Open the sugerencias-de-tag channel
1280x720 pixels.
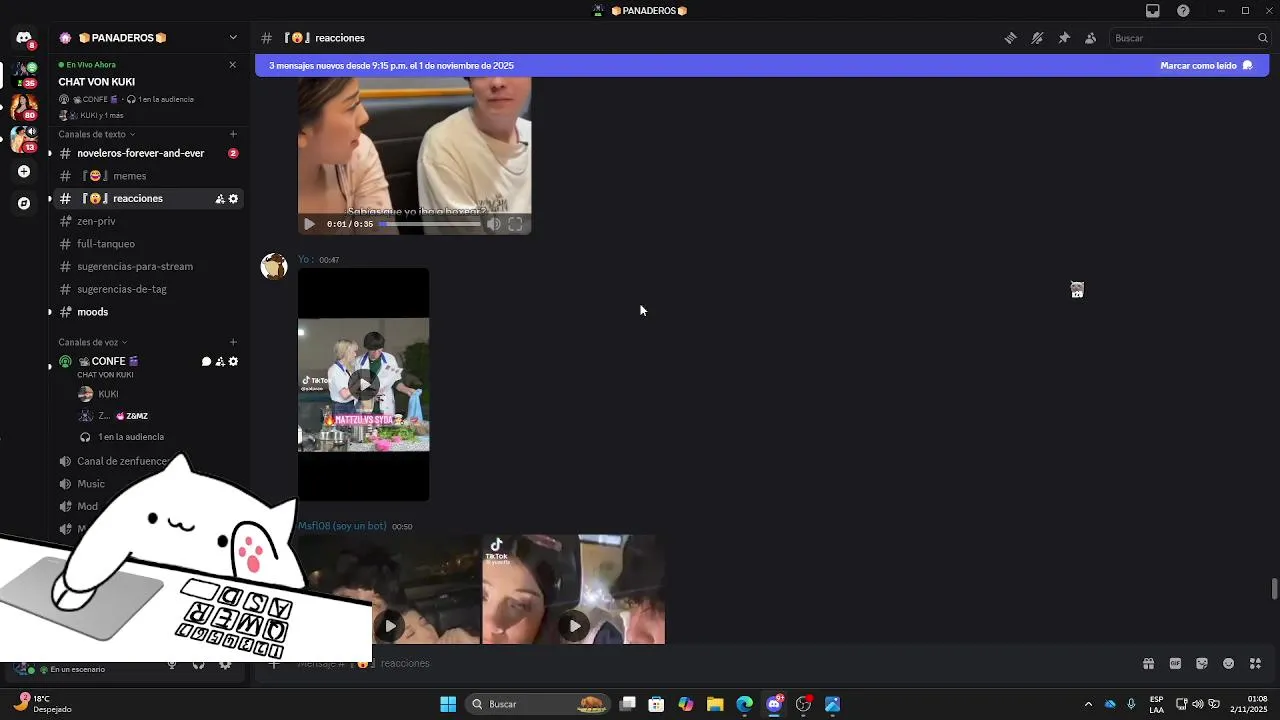click(147, 289)
